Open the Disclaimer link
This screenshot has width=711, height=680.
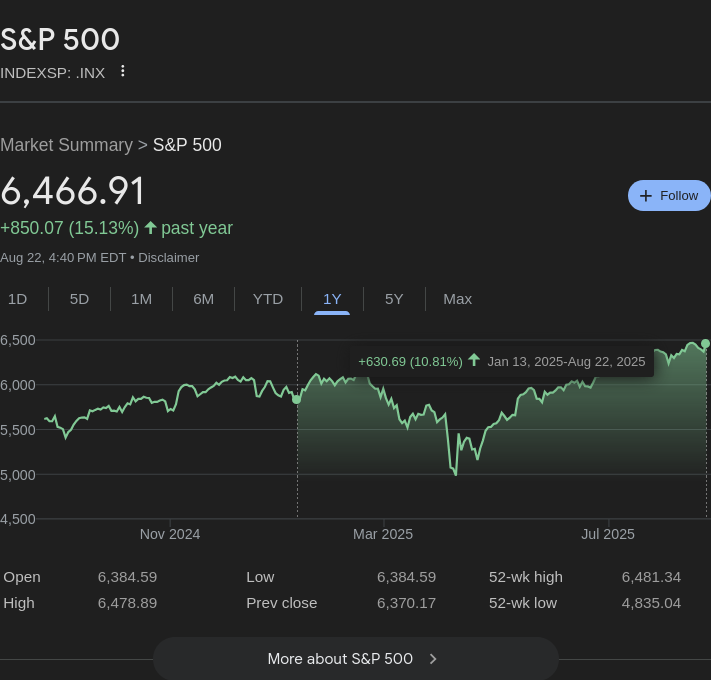pos(168,258)
